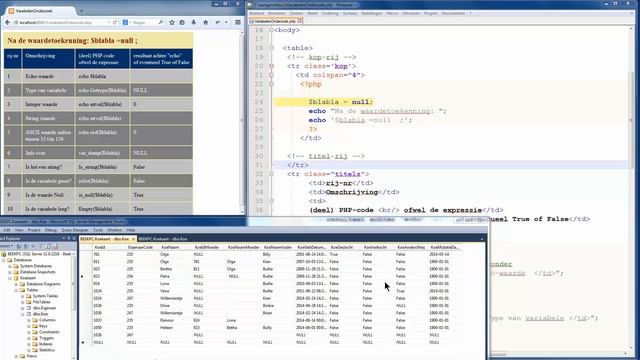Viewport: 640px width, 360px height.
Task: Switch to the second dbo.Koe tab
Action: point(162,239)
